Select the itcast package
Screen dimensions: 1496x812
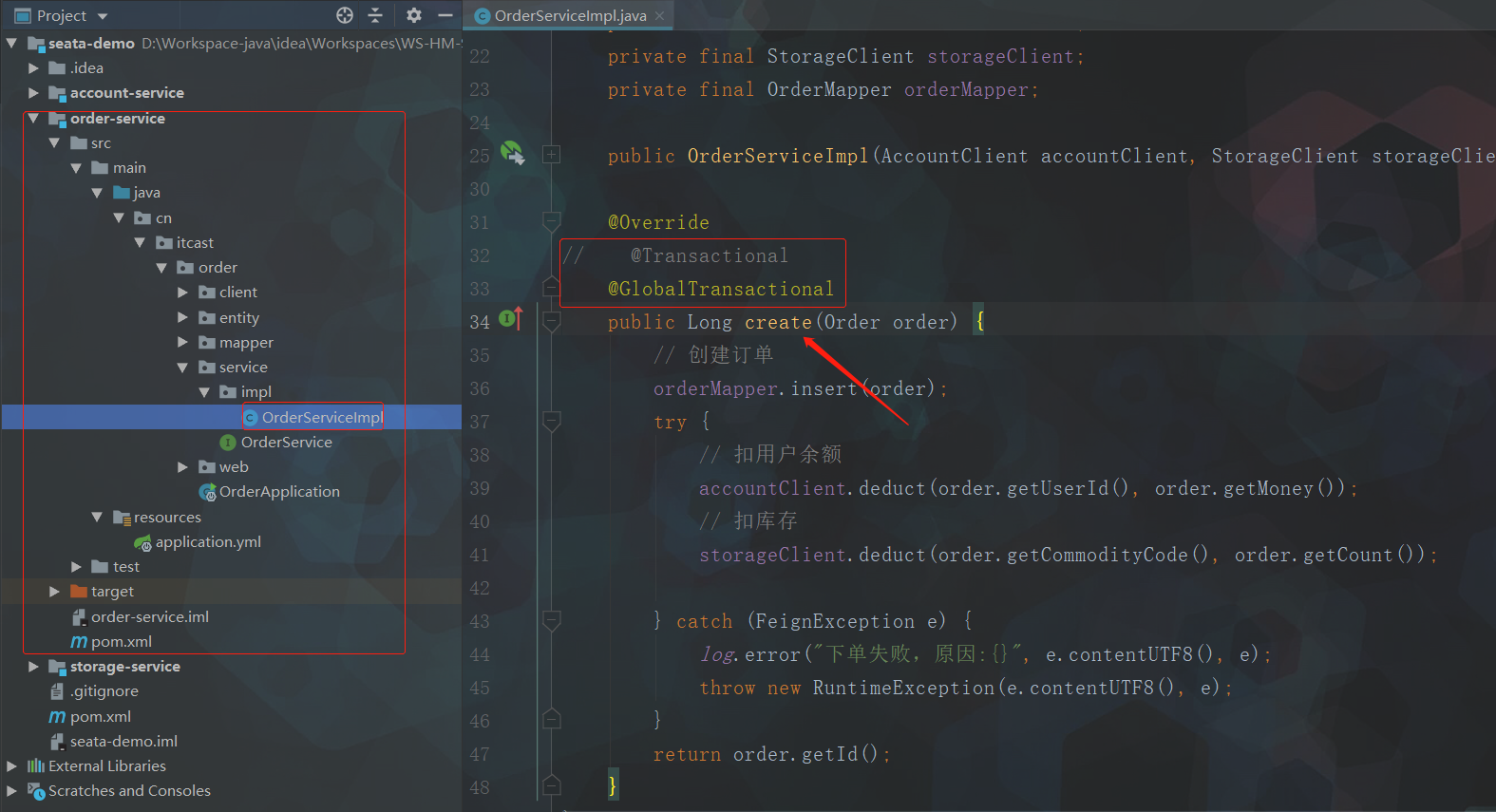coord(195,243)
